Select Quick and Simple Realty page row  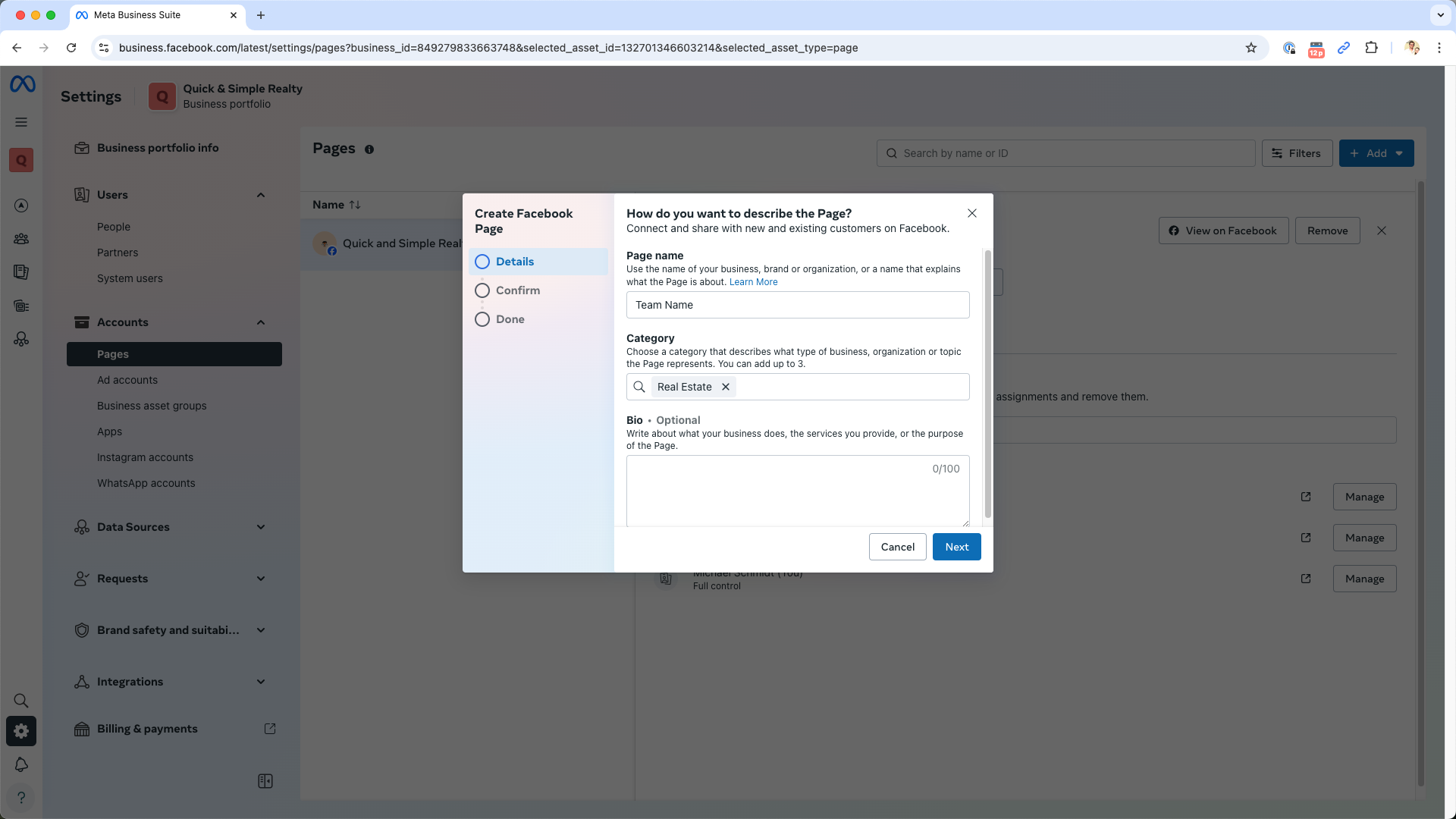(381, 243)
